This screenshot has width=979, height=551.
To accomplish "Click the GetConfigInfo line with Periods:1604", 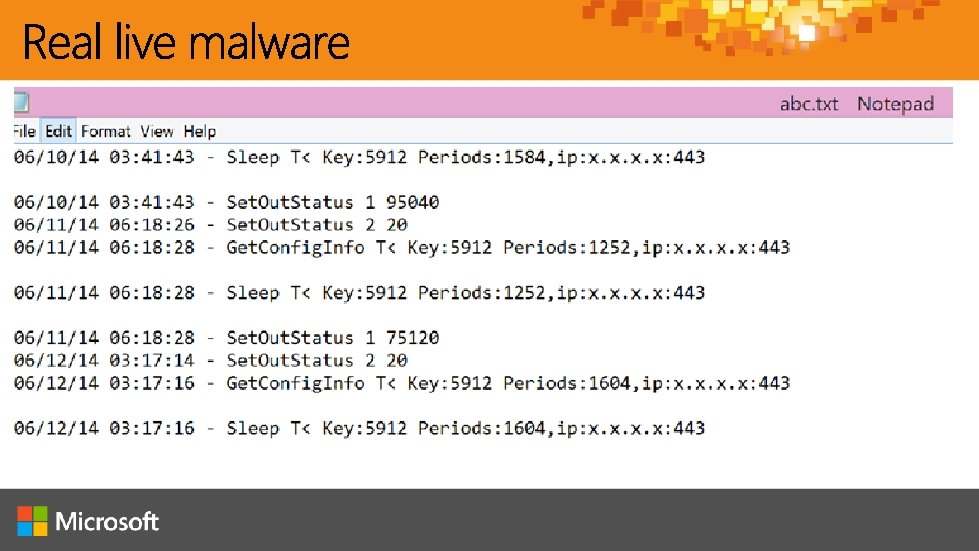I will point(402,383).
